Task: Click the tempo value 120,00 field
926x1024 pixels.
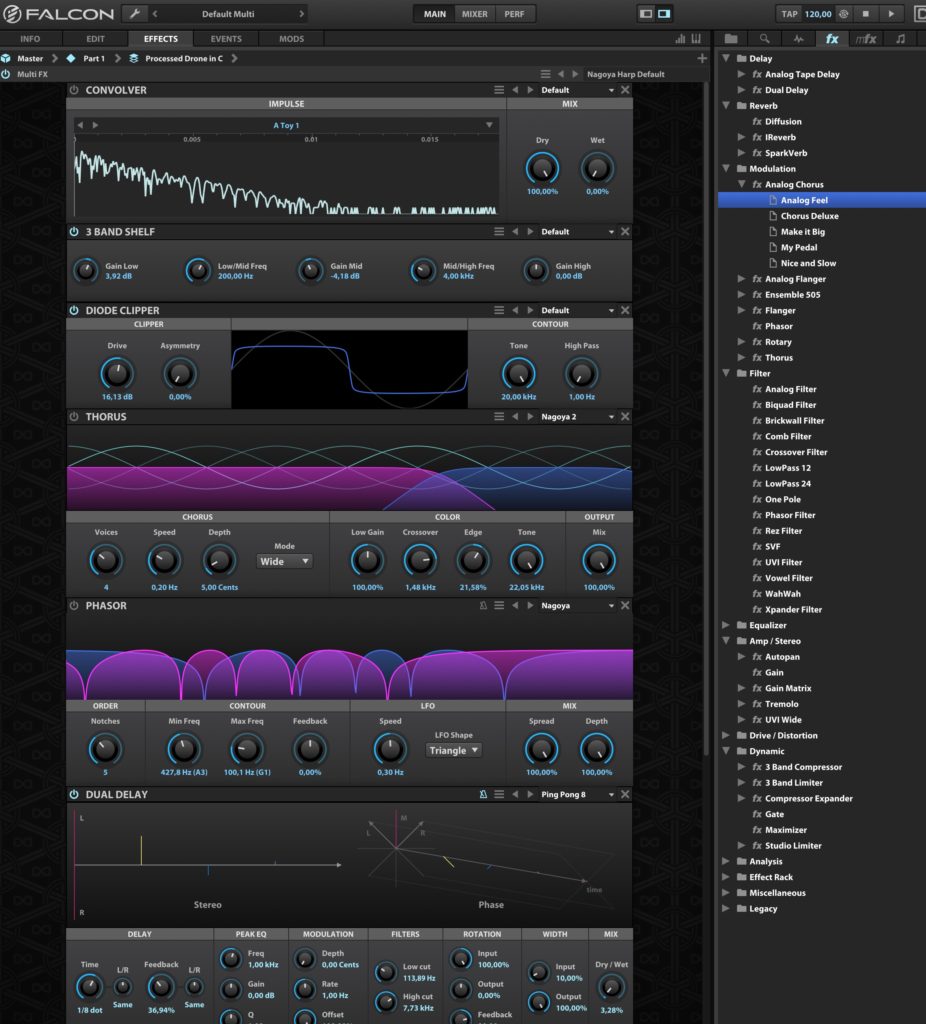Action: [818, 14]
